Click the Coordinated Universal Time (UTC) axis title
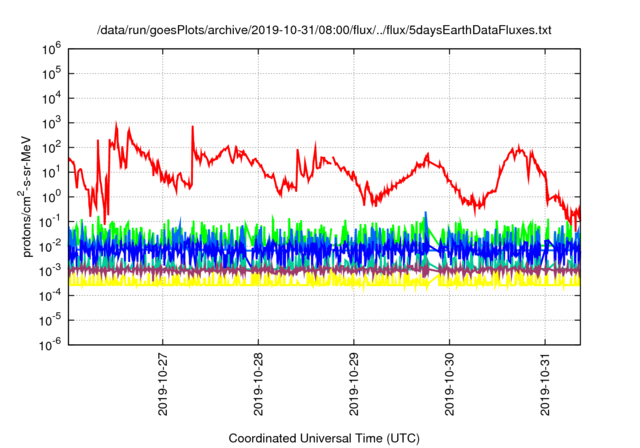The height and width of the screenshot is (448, 640). click(324, 439)
